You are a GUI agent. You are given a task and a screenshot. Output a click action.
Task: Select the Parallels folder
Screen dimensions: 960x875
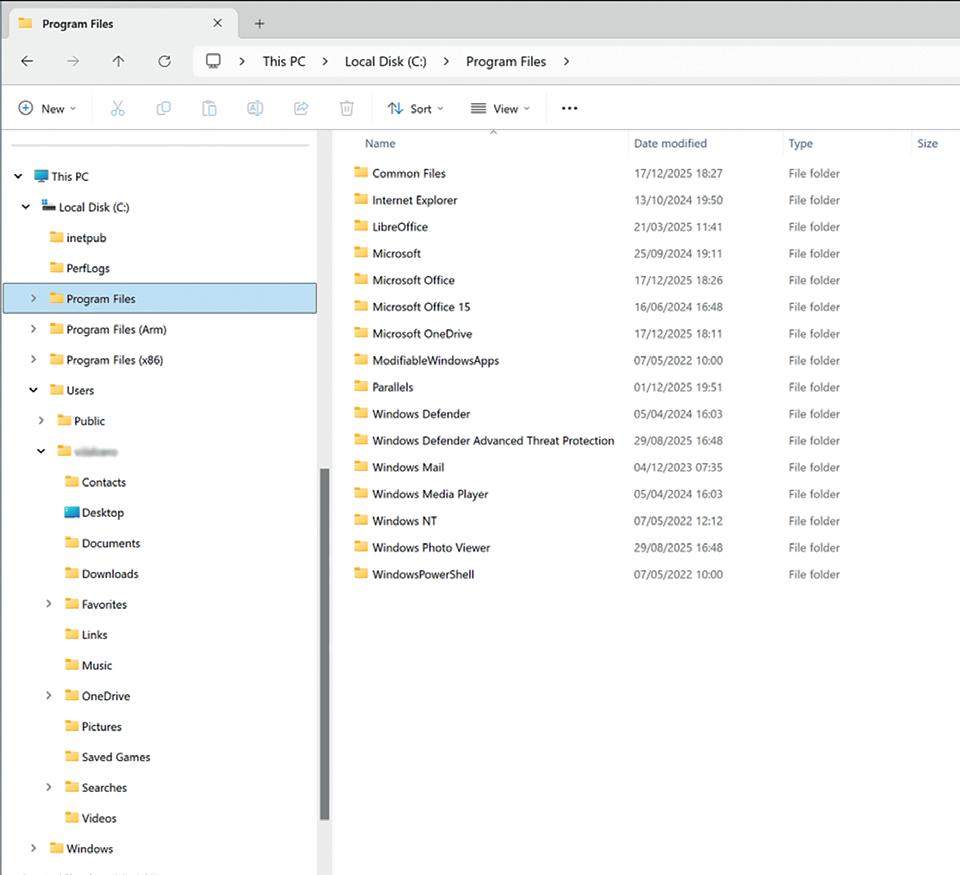[x=383, y=387]
